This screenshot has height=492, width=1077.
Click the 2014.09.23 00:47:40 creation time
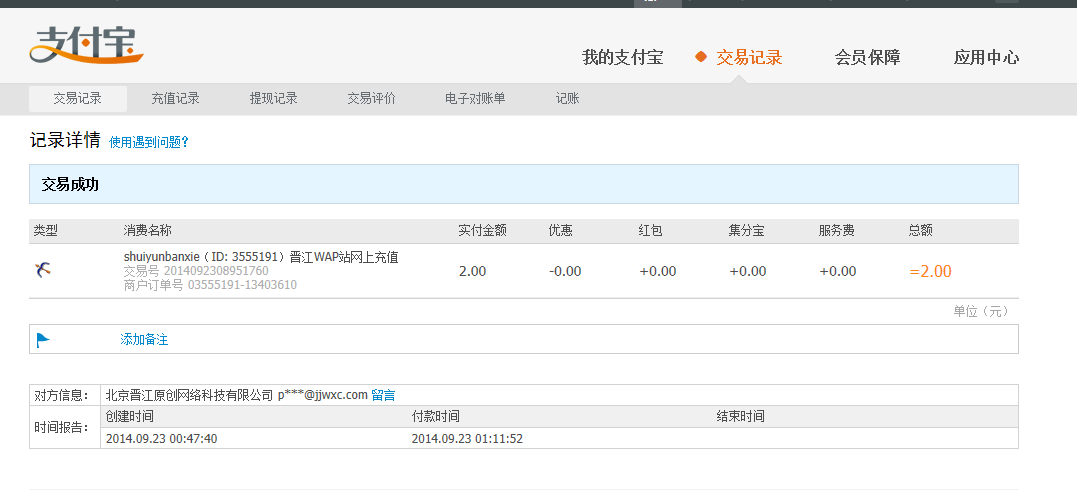pyautogui.click(x=161, y=438)
